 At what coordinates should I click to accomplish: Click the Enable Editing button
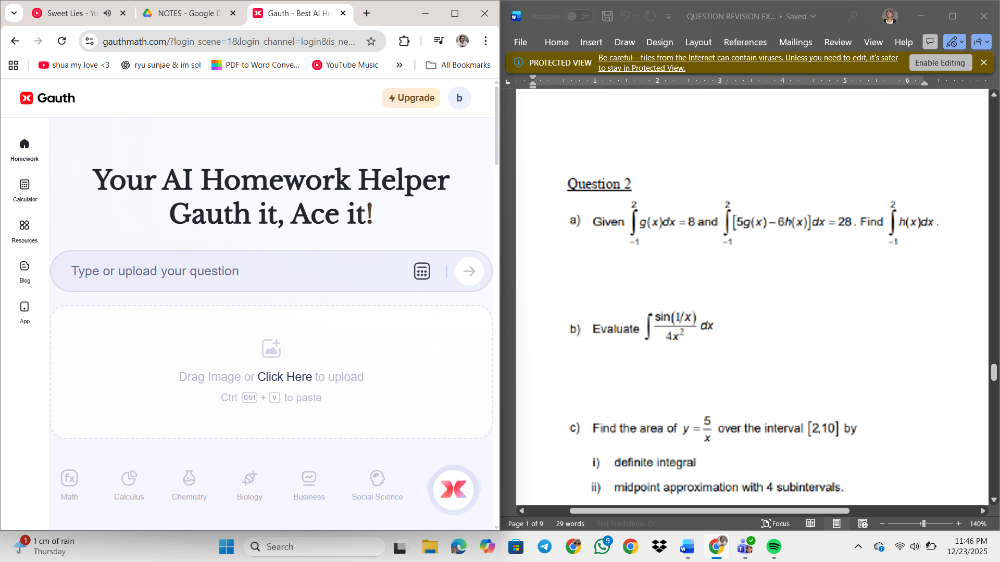(x=939, y=62)
